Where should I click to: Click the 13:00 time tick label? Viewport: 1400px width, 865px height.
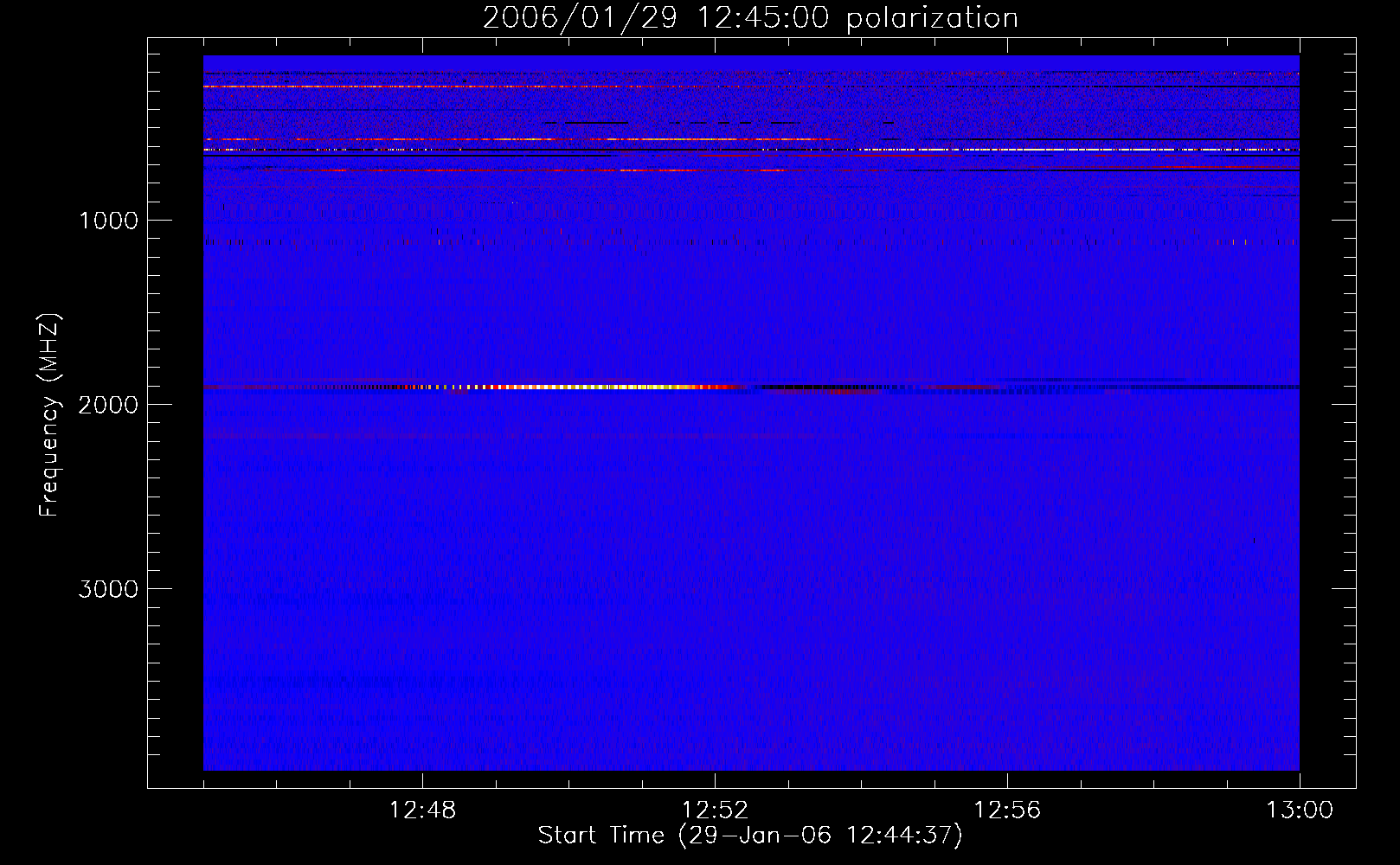[x=1300, y=811]
